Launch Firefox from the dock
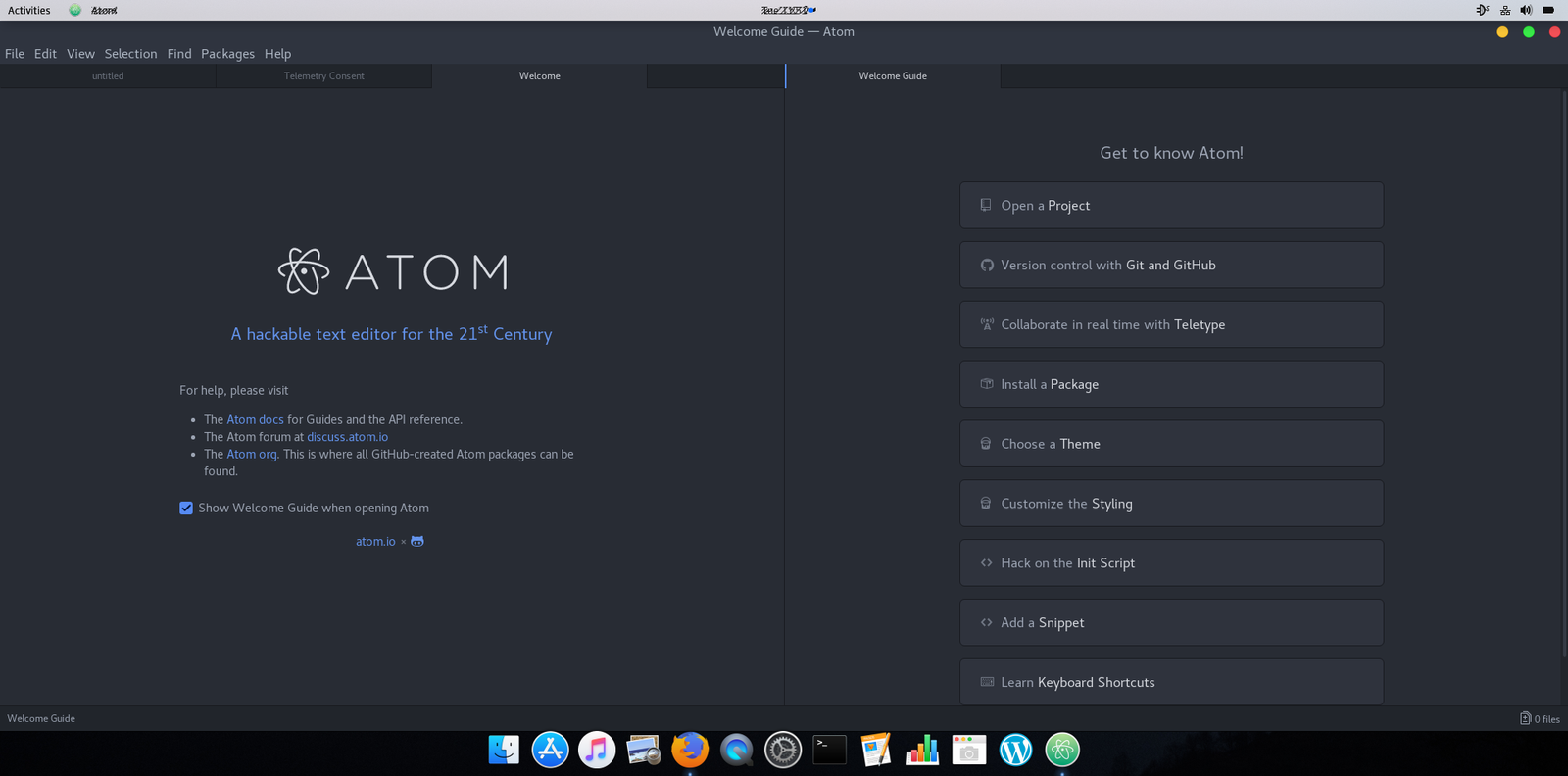Viewport: 1568px width, 776px height. (x=690, y=750)
